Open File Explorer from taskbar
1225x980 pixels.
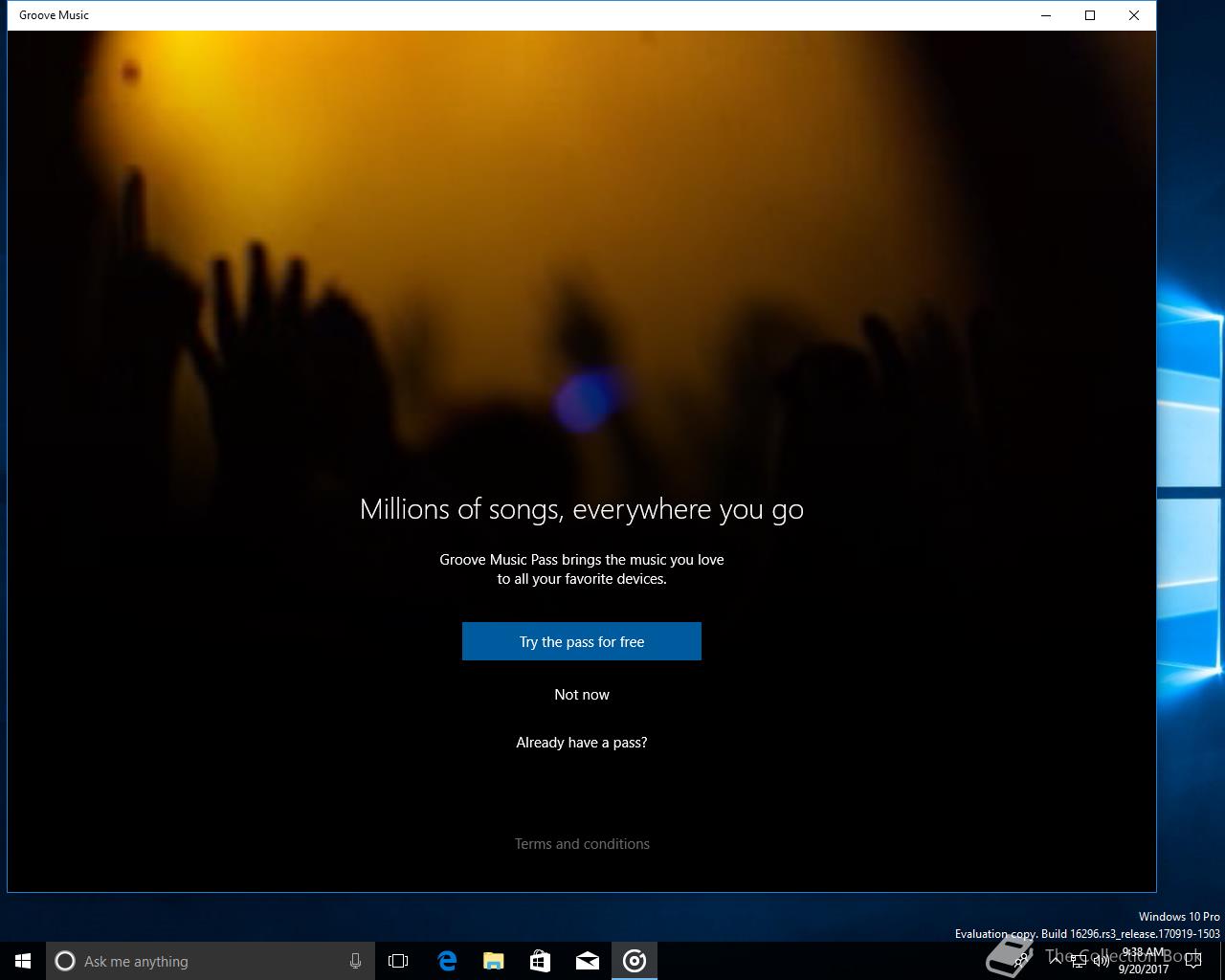tap(494, 961)
